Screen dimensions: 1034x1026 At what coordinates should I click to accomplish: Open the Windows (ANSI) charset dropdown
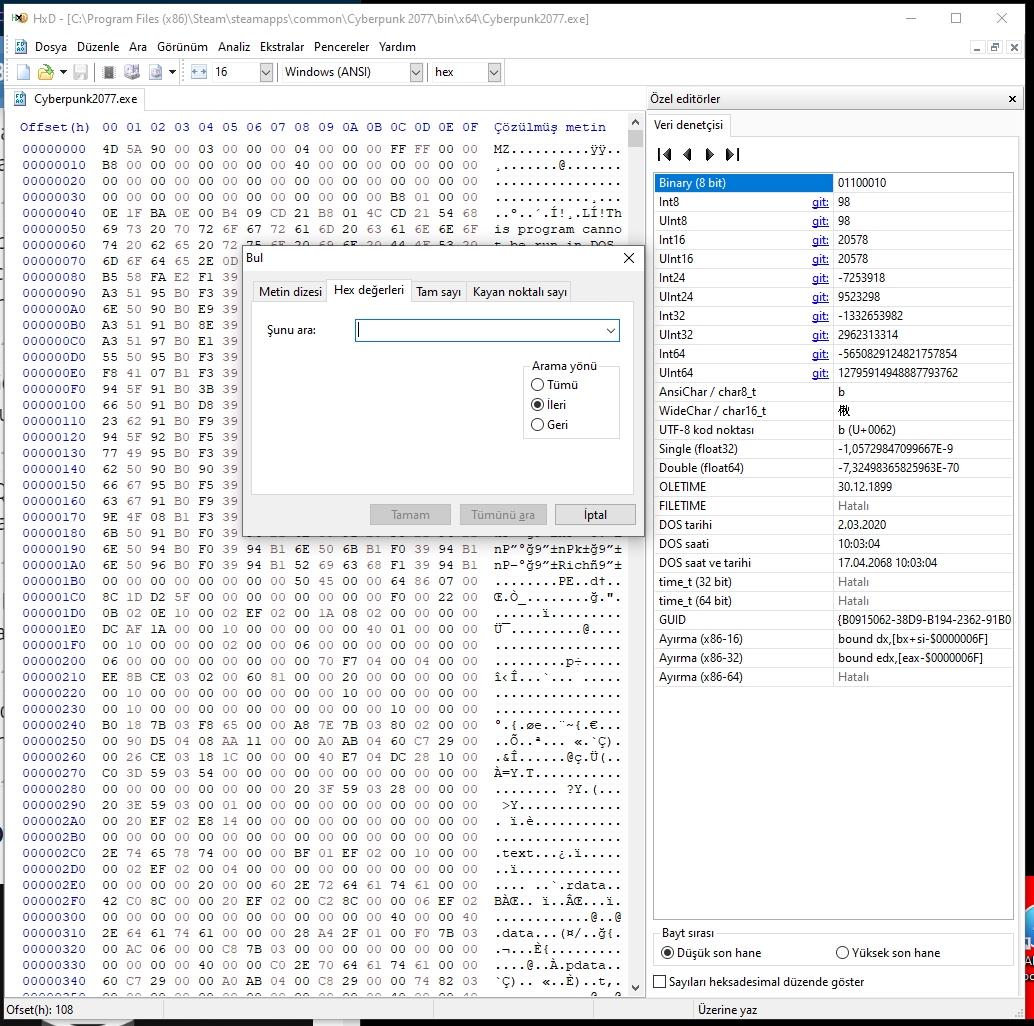416,72
